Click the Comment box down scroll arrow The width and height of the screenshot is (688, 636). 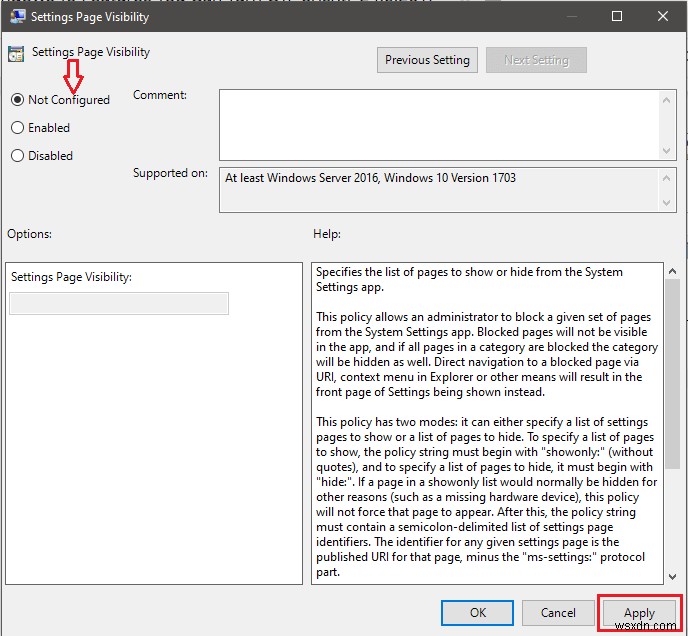[x=666, y=151]
